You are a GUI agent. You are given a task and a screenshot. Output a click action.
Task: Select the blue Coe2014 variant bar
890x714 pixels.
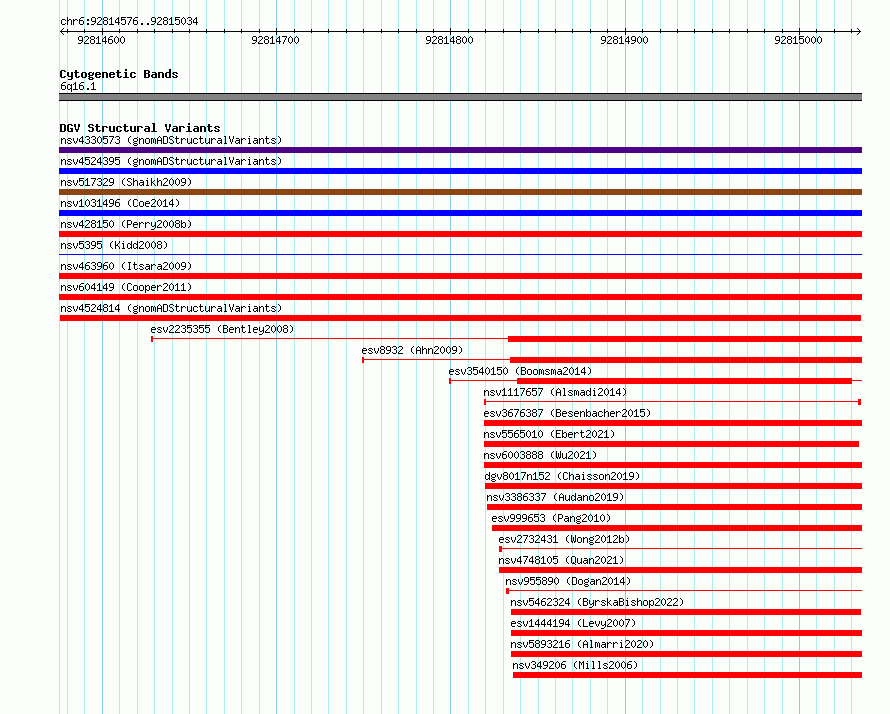click(460, 213)
